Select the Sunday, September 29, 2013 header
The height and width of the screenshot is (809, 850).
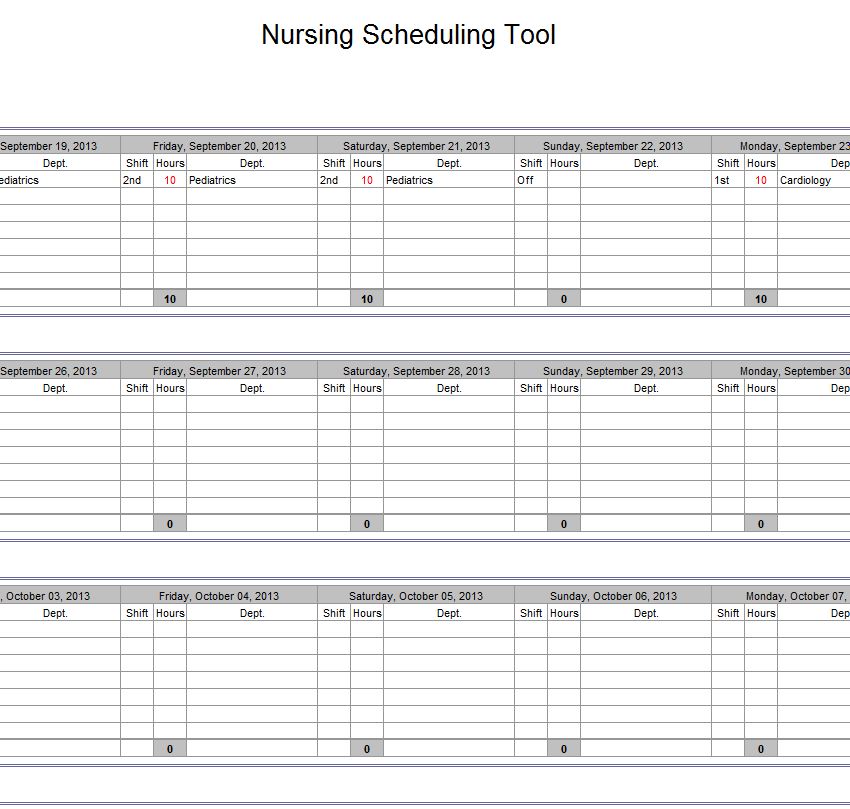613,371
